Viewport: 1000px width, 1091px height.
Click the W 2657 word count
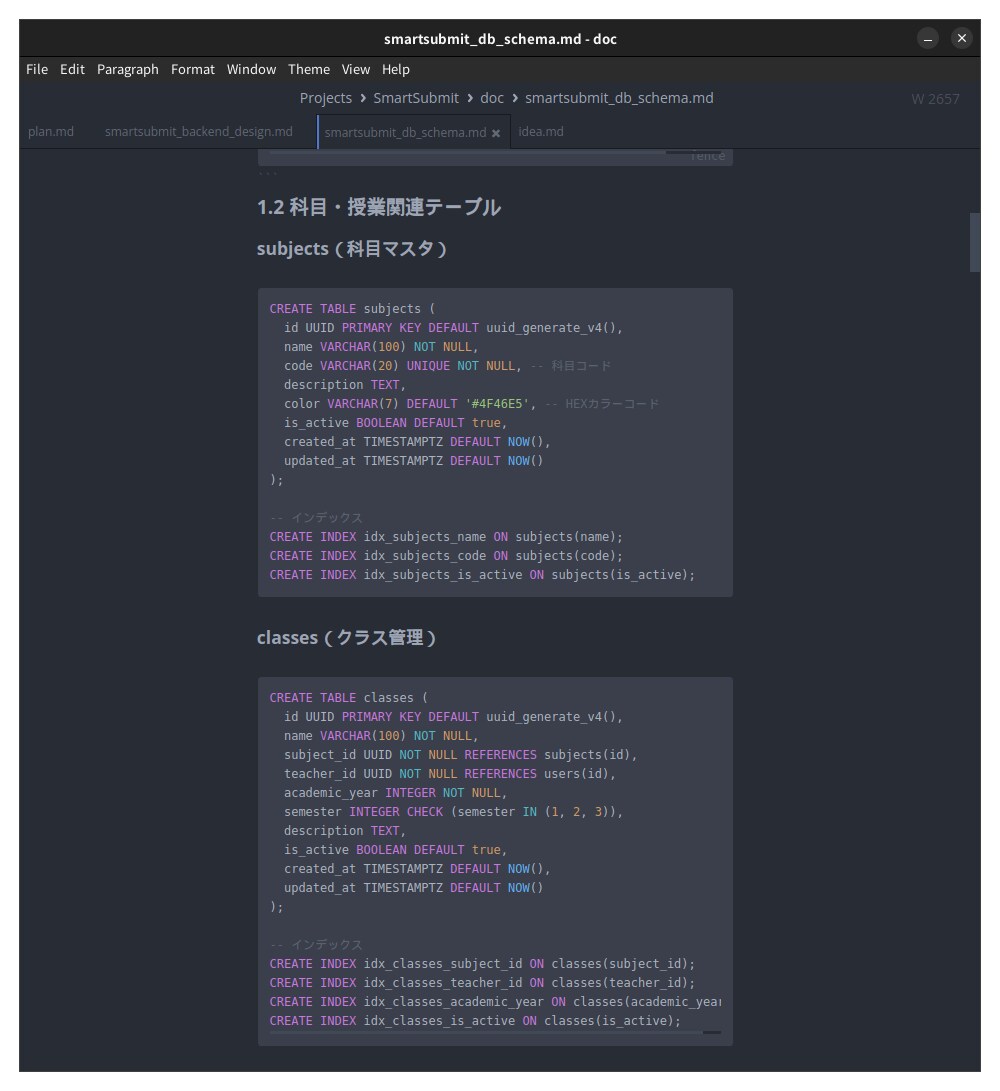click(x=935, y=99)
